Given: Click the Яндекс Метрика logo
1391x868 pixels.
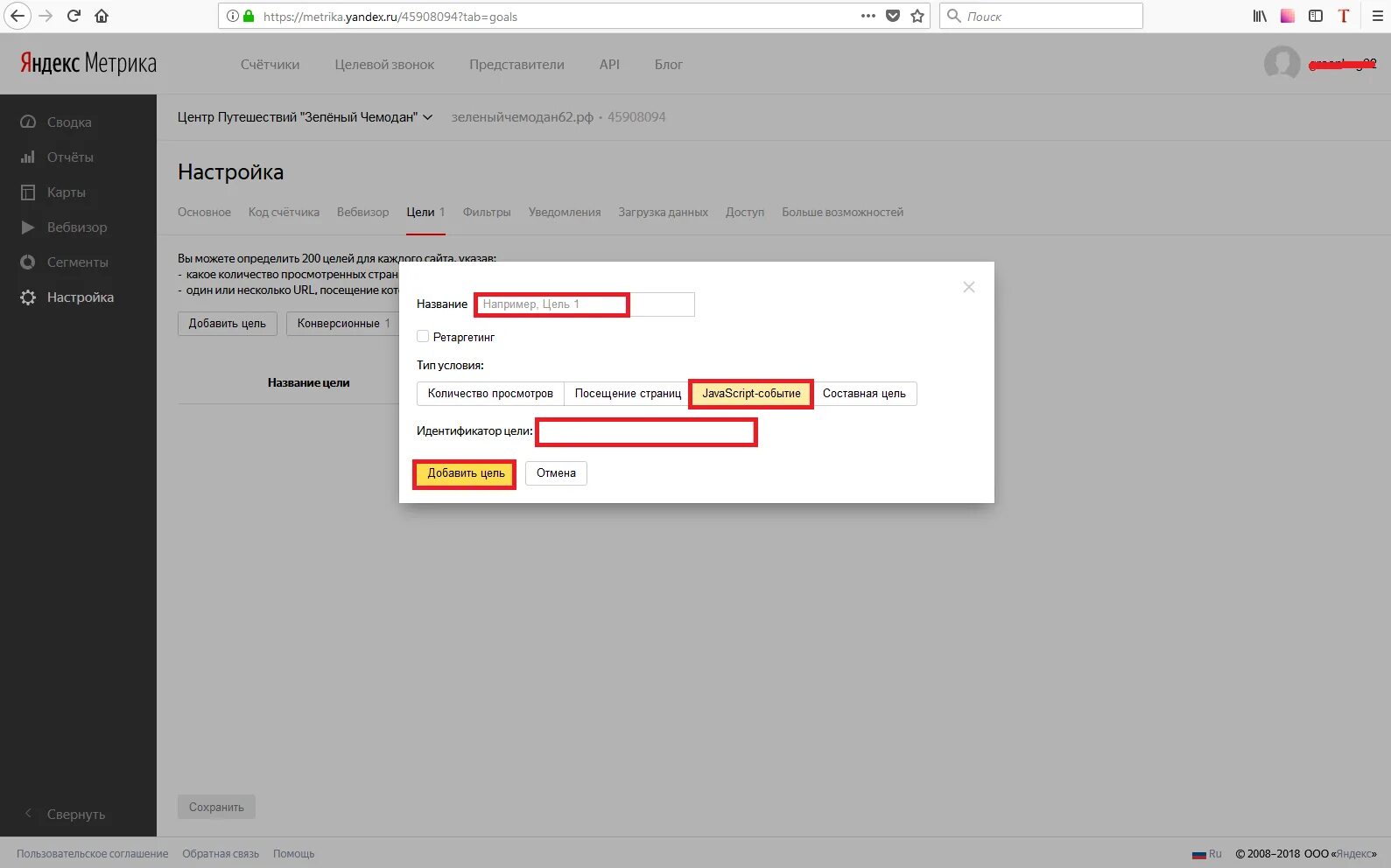Looking at the screenshot, I should click(x=88, y=63).
